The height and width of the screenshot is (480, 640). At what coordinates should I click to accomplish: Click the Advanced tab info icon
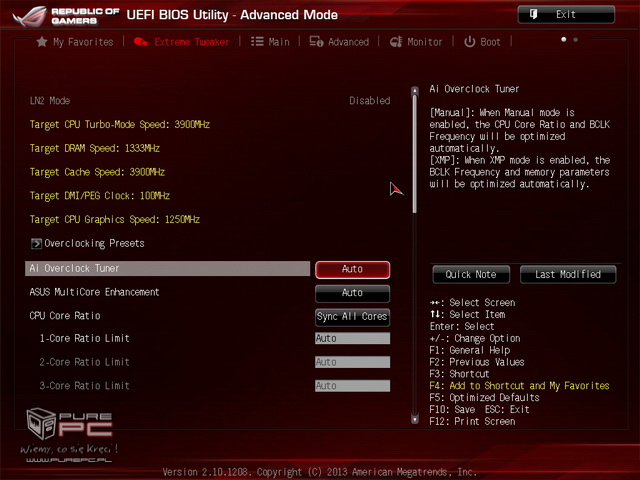pos(316,42)
